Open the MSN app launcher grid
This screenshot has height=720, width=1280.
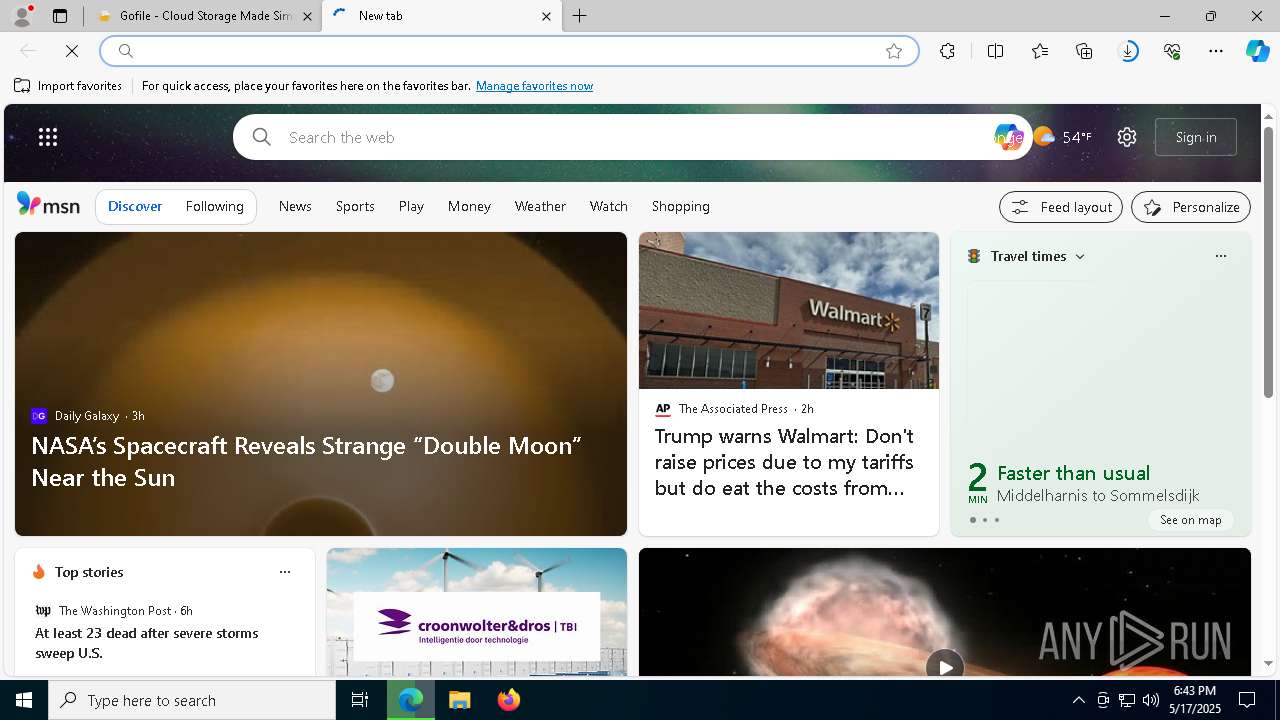click(x=48, y=137)
